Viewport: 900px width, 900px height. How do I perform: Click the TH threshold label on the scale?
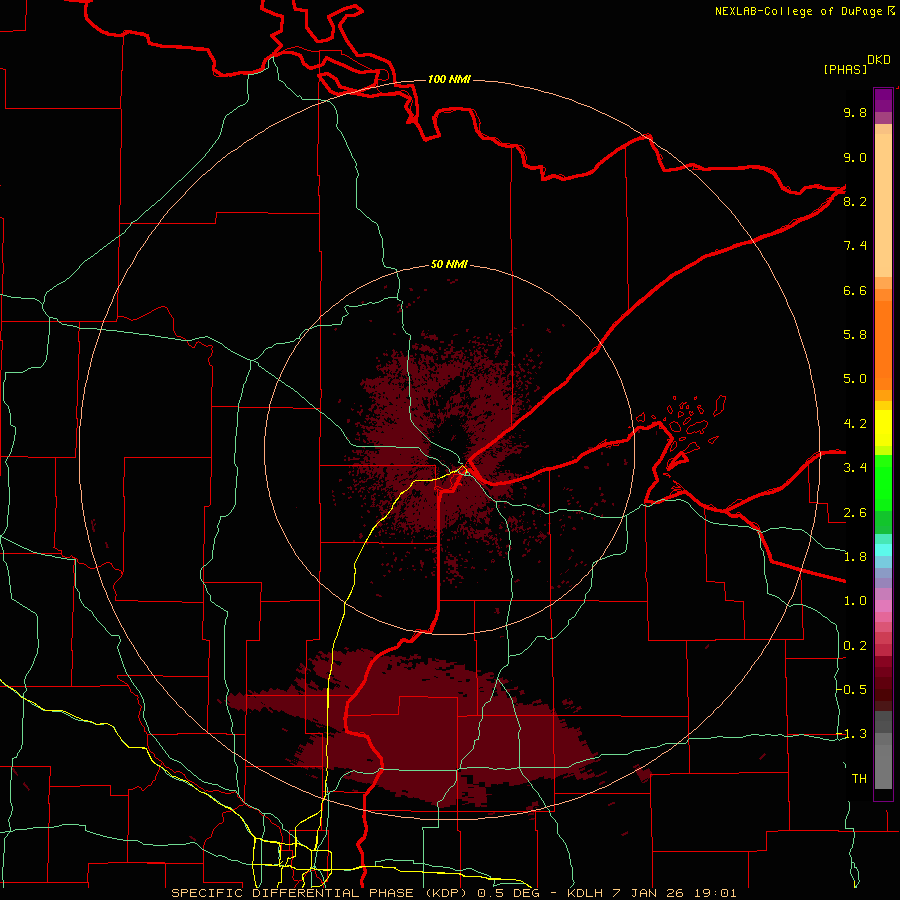pos(859,779)
